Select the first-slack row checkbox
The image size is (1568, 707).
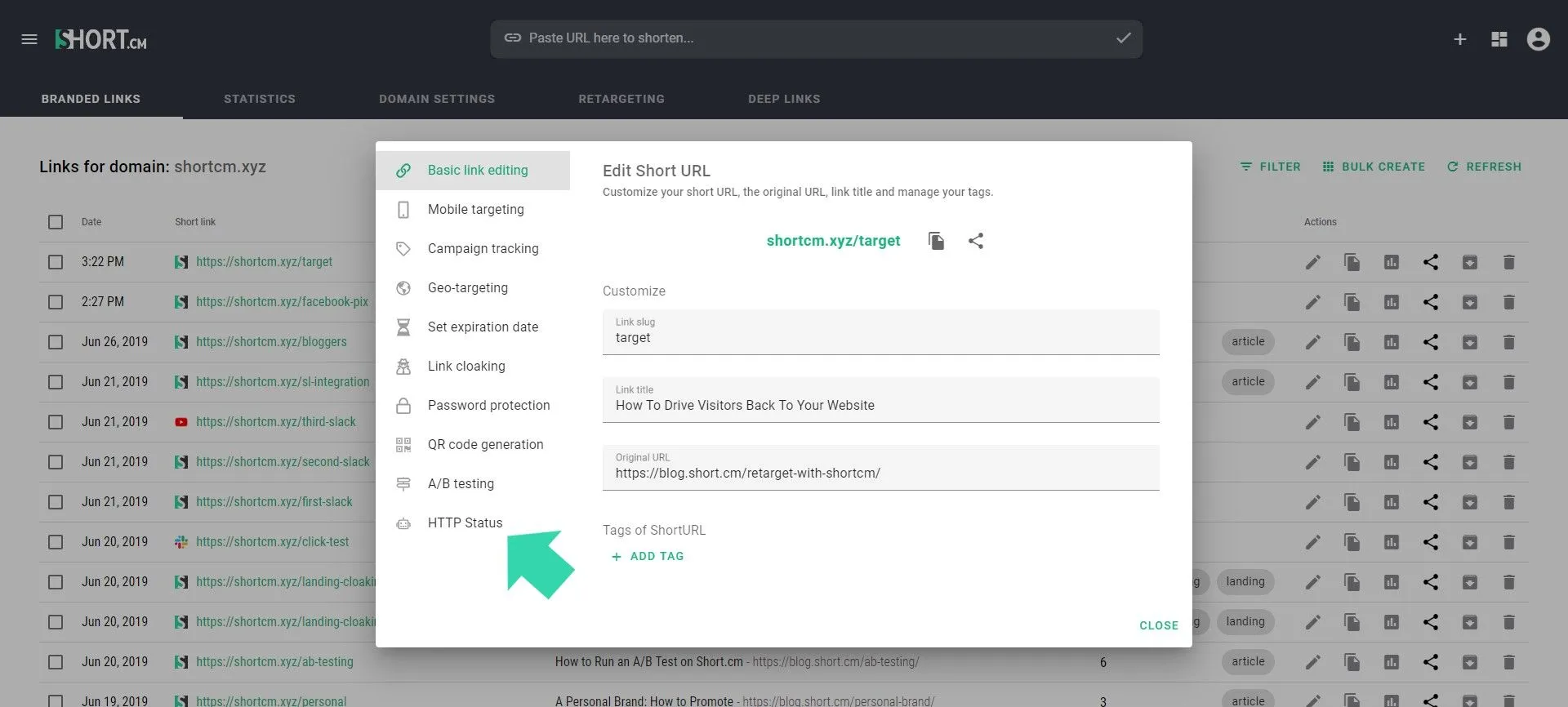(x=56, y=502)
